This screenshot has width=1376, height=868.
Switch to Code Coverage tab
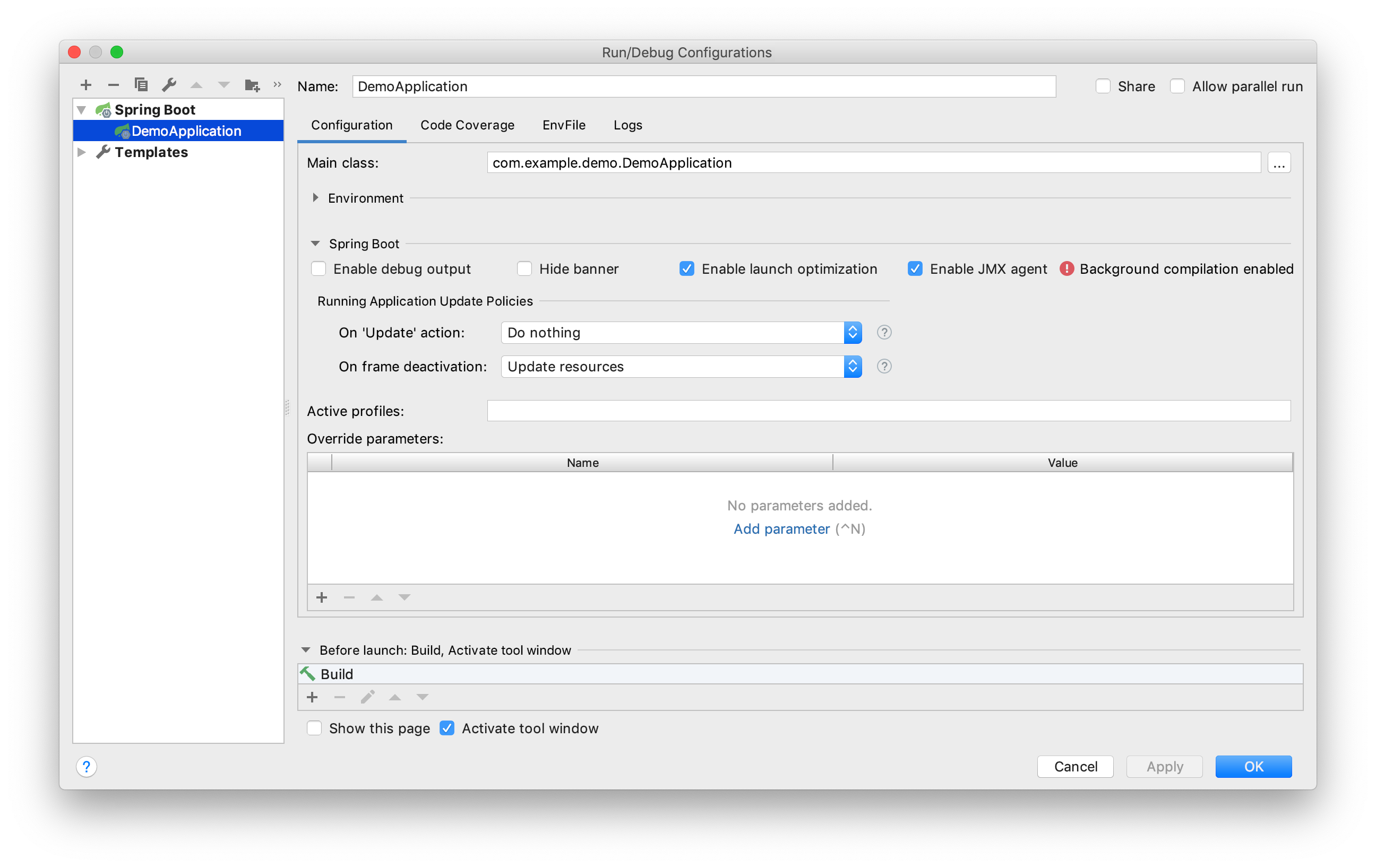466,125
